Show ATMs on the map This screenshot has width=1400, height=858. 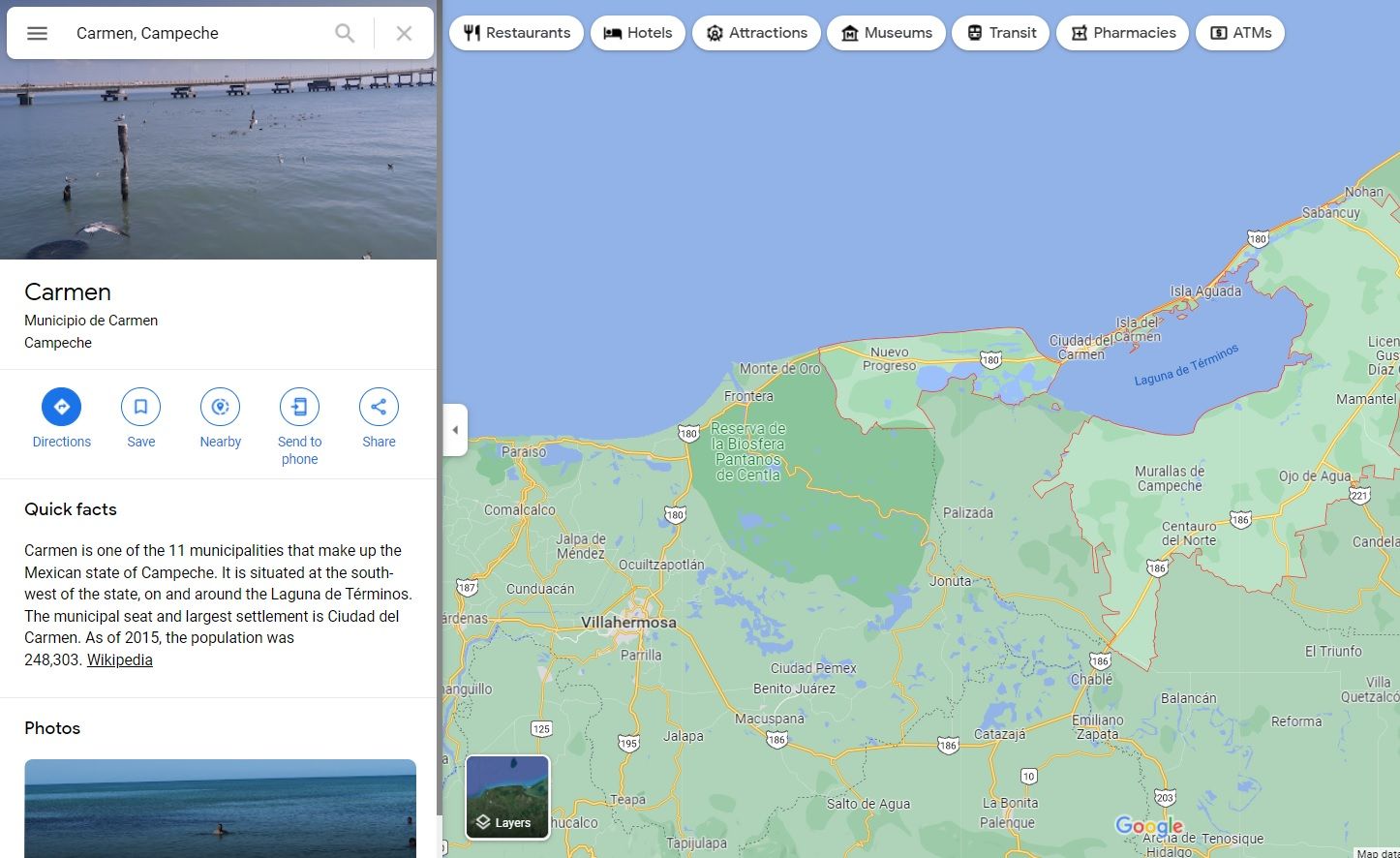click(x=1240, y=32)
